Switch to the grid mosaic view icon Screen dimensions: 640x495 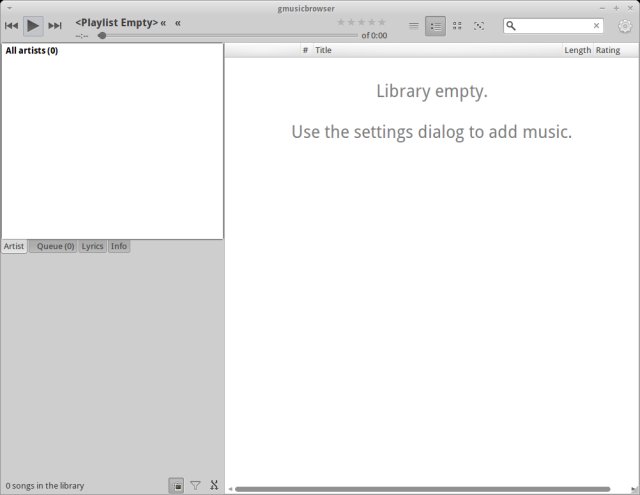click(457, 26)
